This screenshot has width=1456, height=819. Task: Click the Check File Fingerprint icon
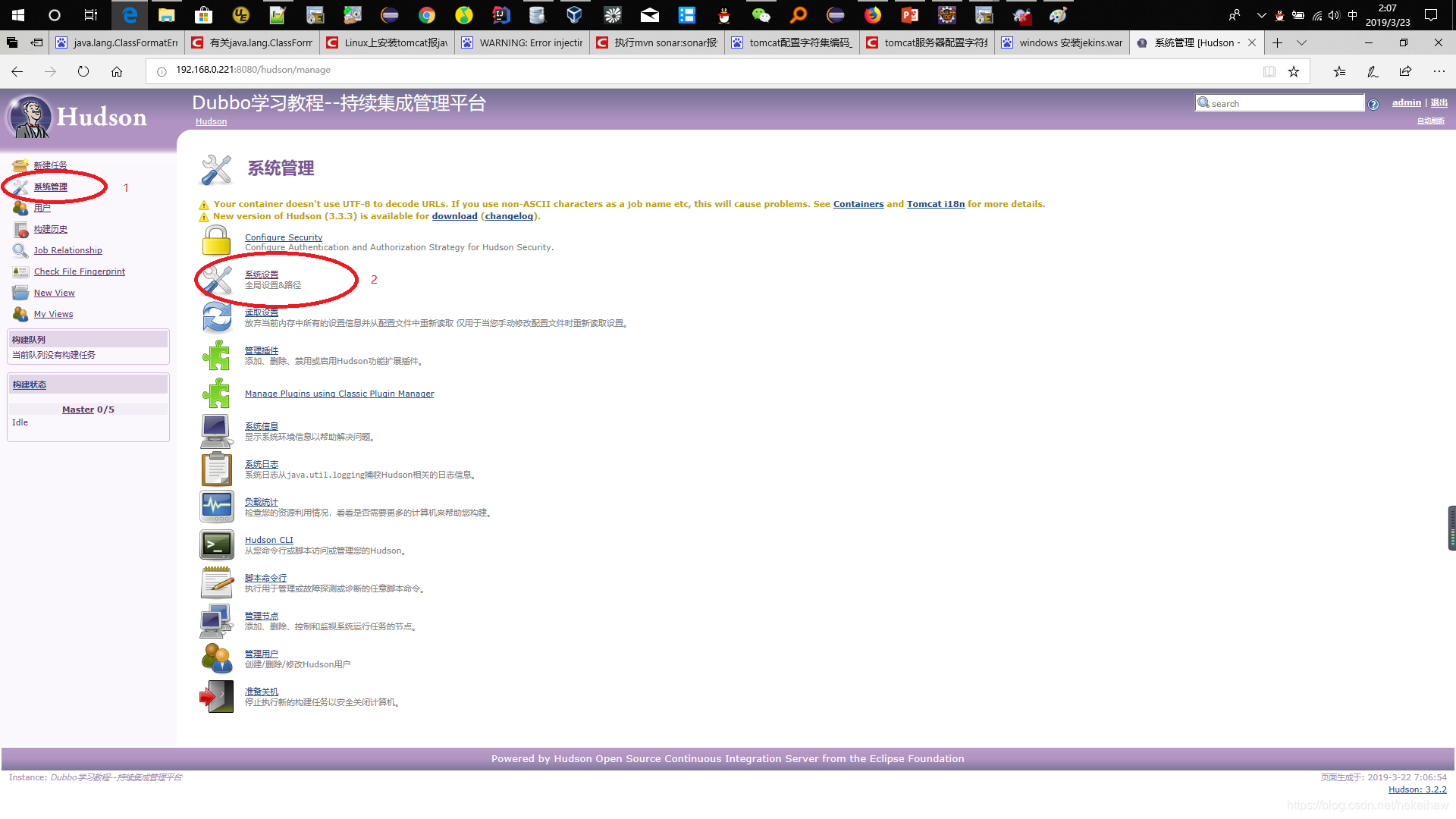(20, 271)
